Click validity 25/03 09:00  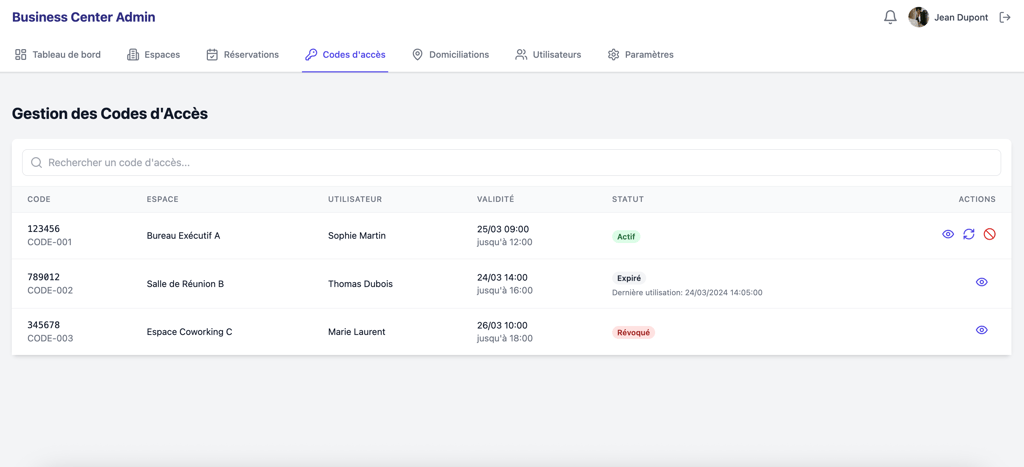[503, 229]
